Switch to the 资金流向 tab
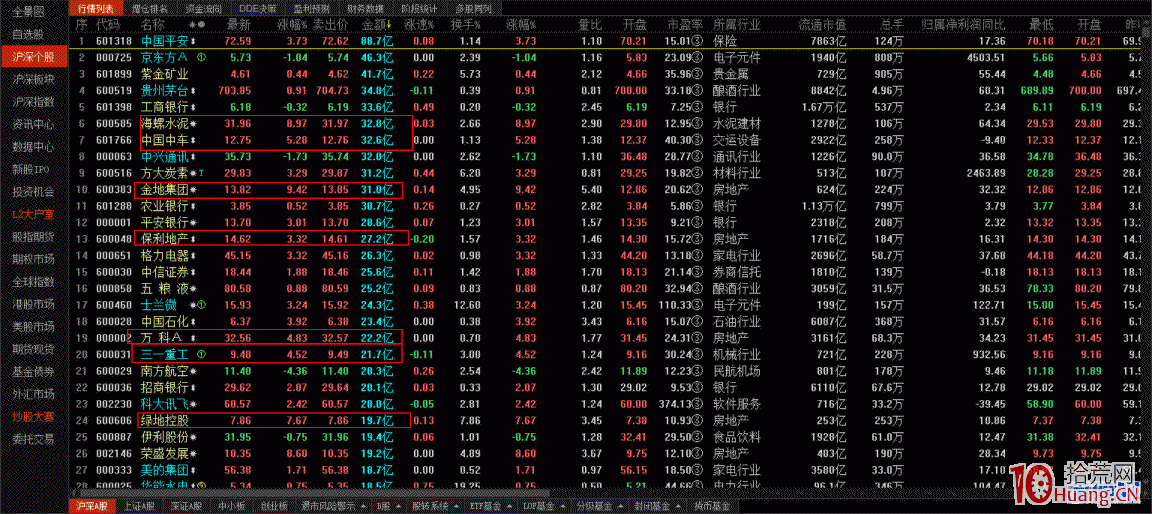 [x=203, y=7]
